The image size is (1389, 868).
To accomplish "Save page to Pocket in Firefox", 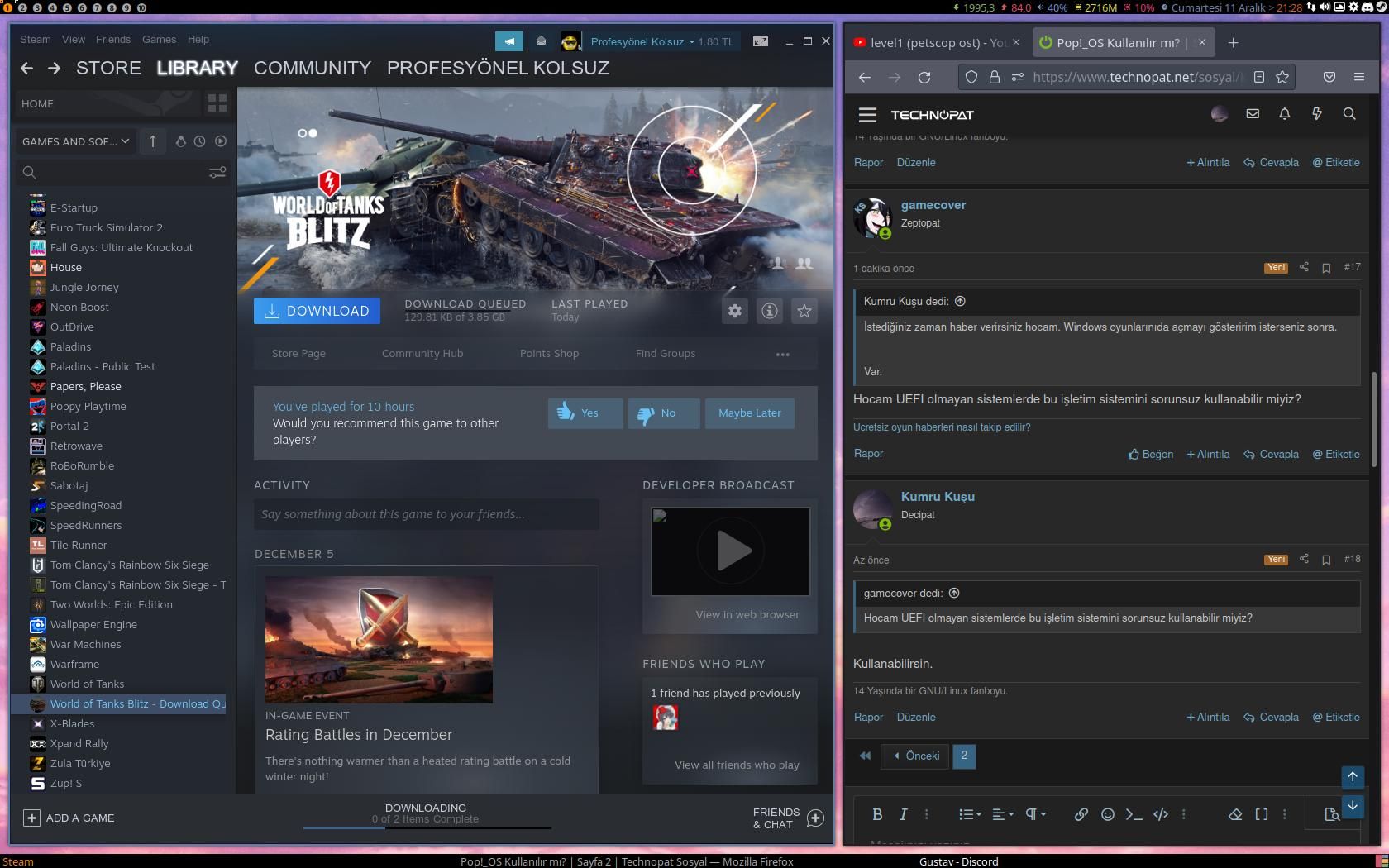I will pos(1329,77).
